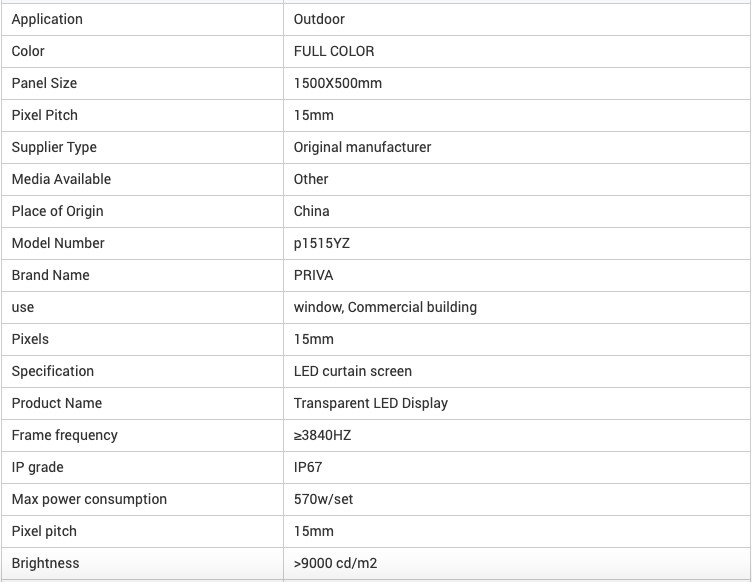The height and width of the screenshot is (582, 752).
Task: Click the Brightness row label
Action: 46,563
